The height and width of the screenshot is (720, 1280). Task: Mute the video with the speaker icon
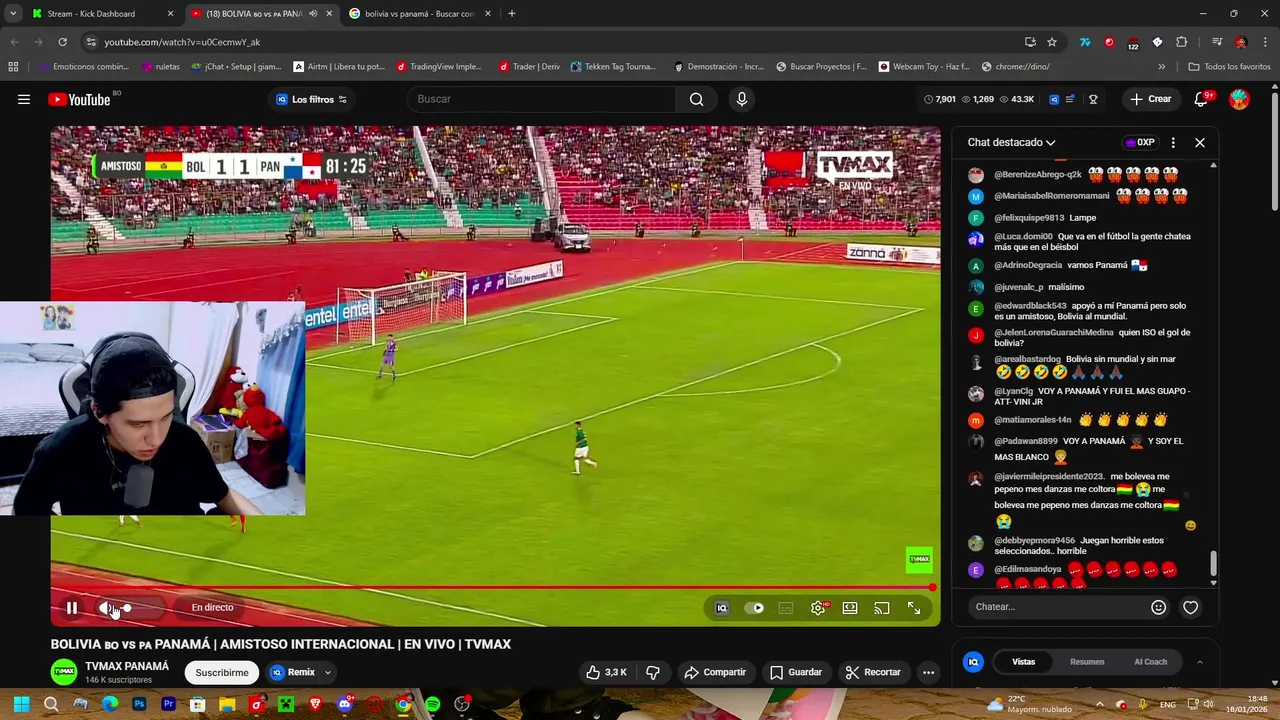point(105,608)
